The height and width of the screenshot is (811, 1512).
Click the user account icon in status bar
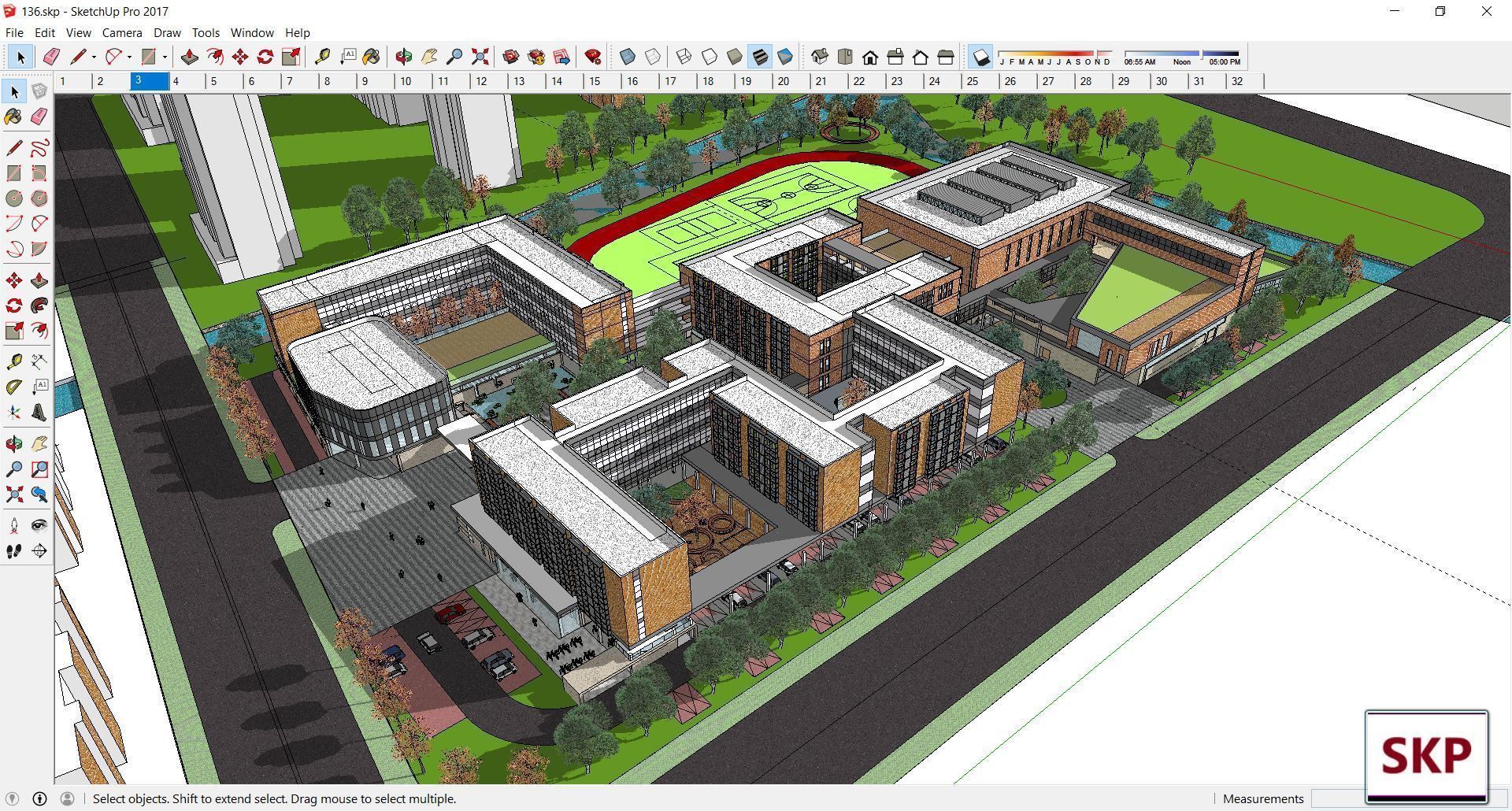[x=68, y=798]
